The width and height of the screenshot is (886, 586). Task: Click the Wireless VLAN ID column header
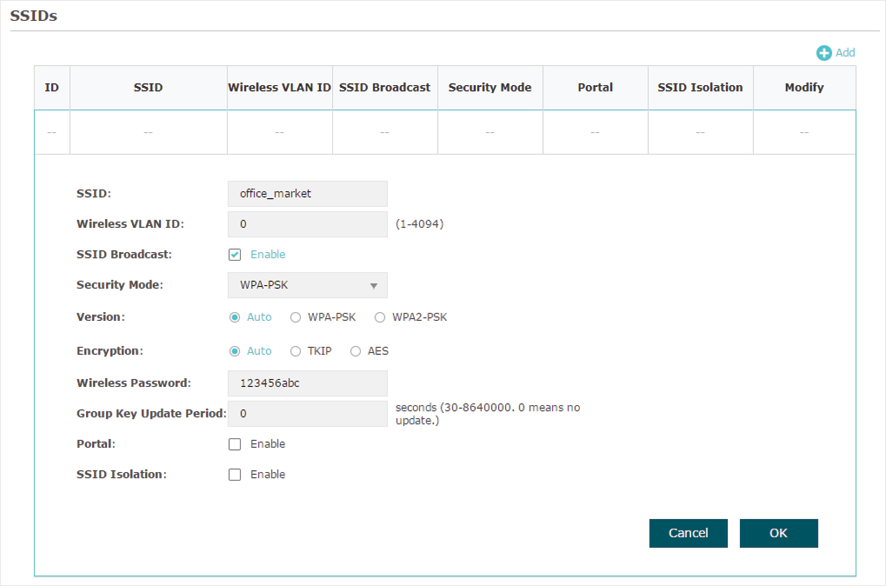click(x=280, y=88)
